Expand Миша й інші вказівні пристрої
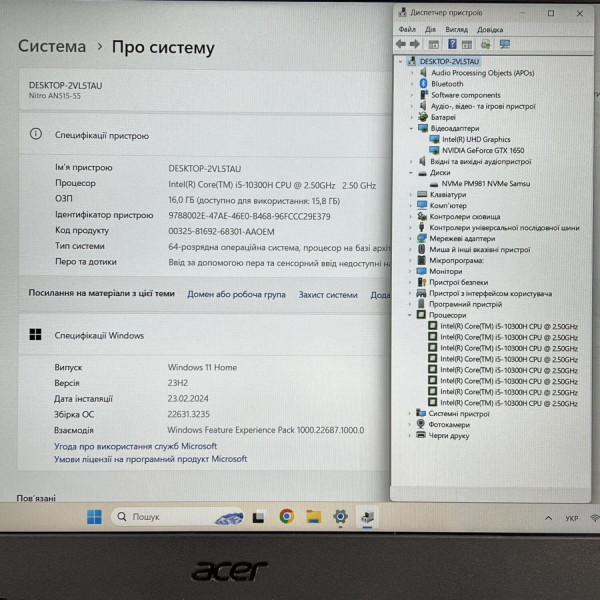This screenshot has width=600, height=600. point(411,249)
